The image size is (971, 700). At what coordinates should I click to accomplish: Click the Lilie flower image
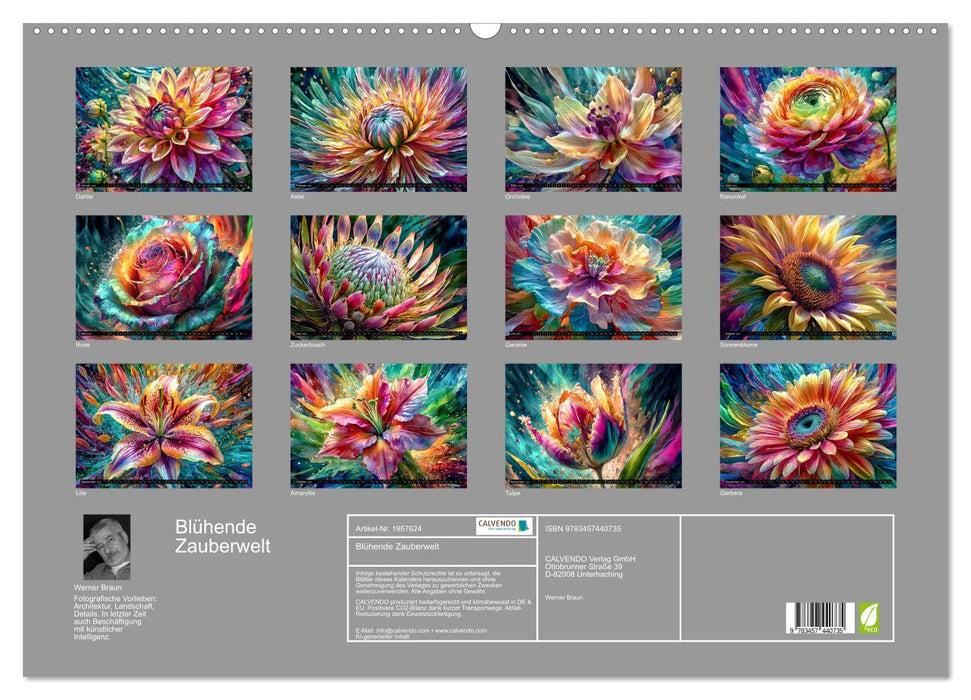164,425
